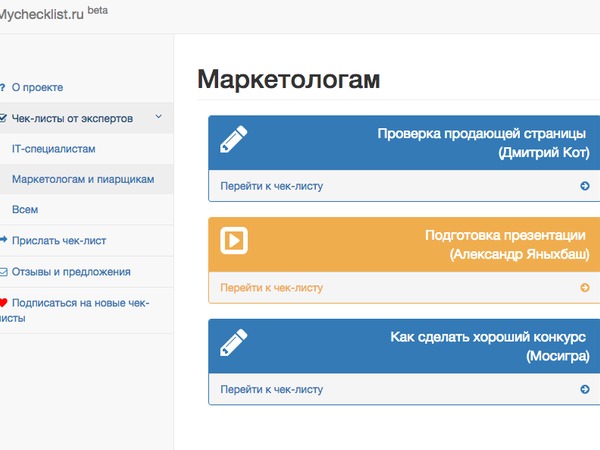The image size is (600, 450).
Task: Click the question mark icon beside О проекте
Action: coord(3,88)
